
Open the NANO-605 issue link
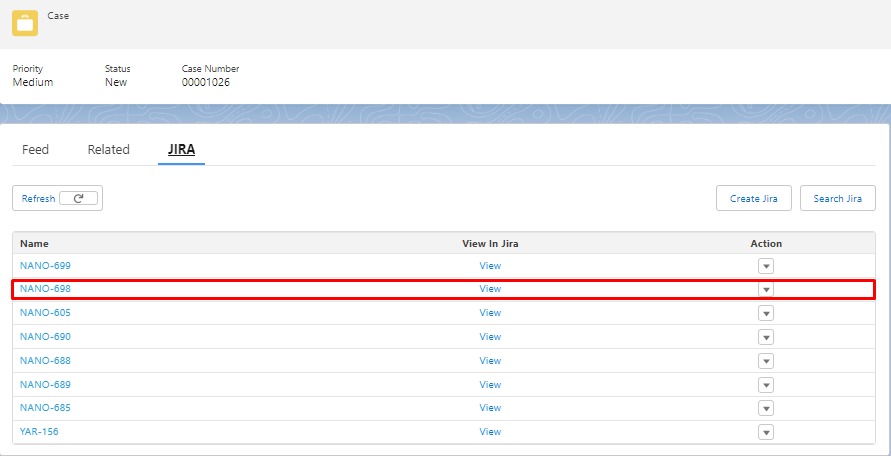pos(45,313)
